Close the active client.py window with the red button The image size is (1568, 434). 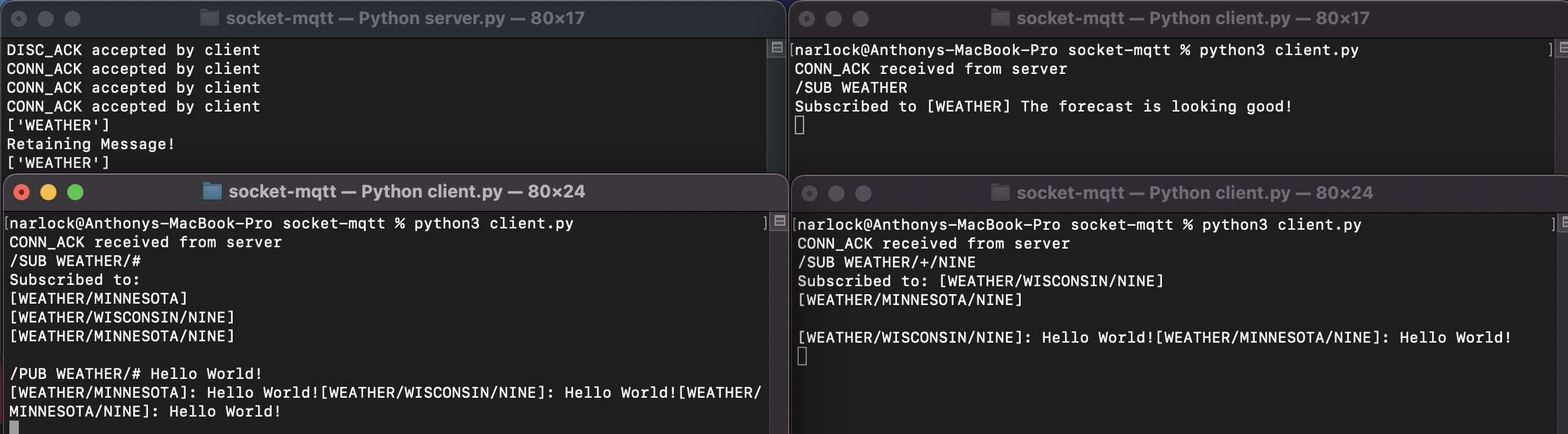click(22, 193)
